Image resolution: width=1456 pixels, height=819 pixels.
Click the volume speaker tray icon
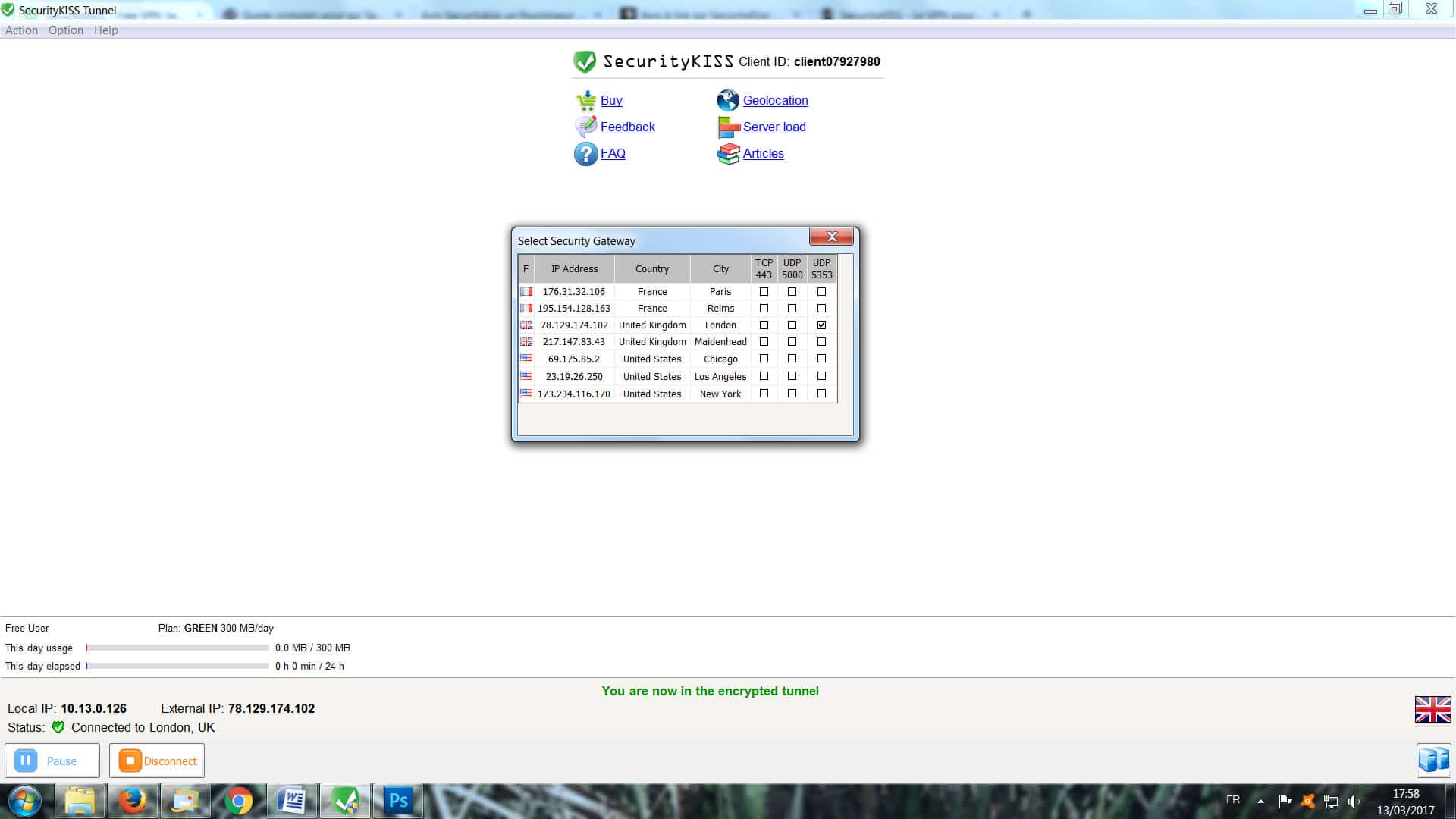1354,801
